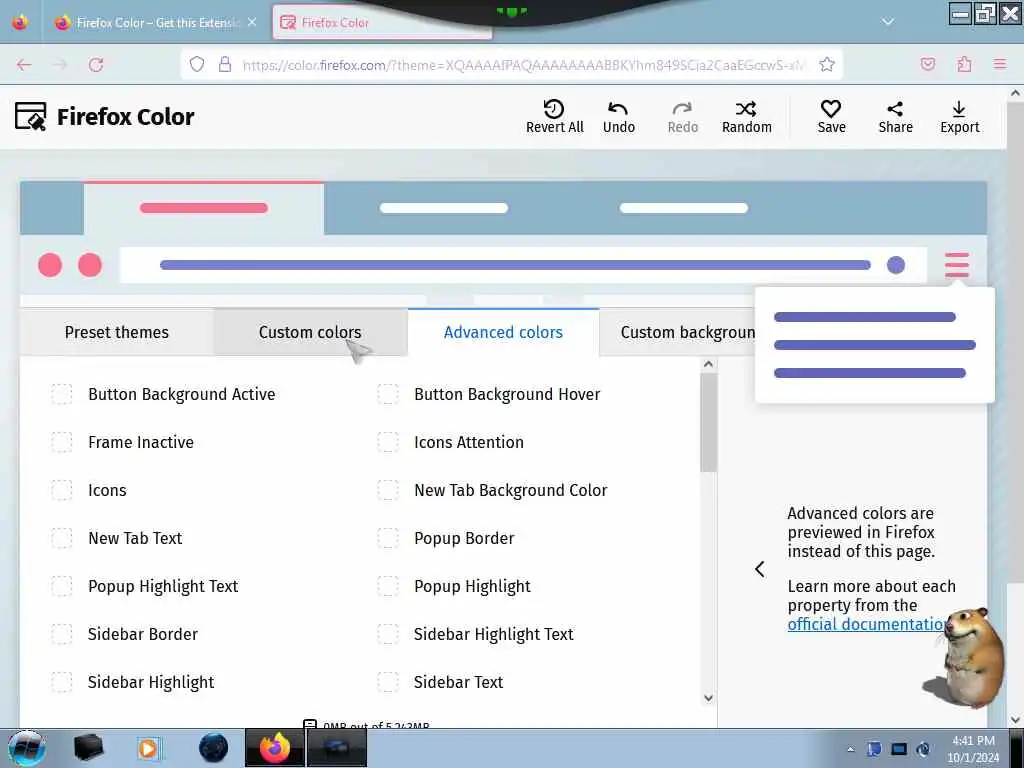Export the theme via download icon
The image size is (1024, 768).
point(959,108)
